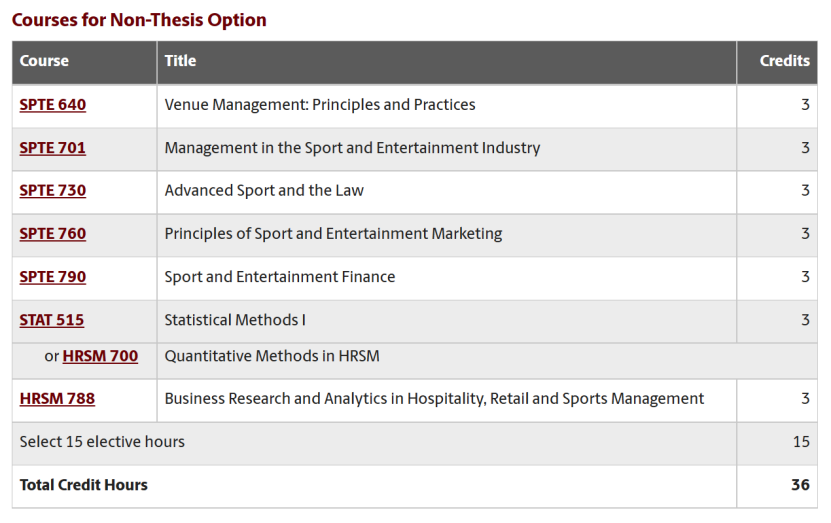Click the 'Statistical Methods I' title cell
This screenshot has width=831, height=523.
[x=446, y=322]
